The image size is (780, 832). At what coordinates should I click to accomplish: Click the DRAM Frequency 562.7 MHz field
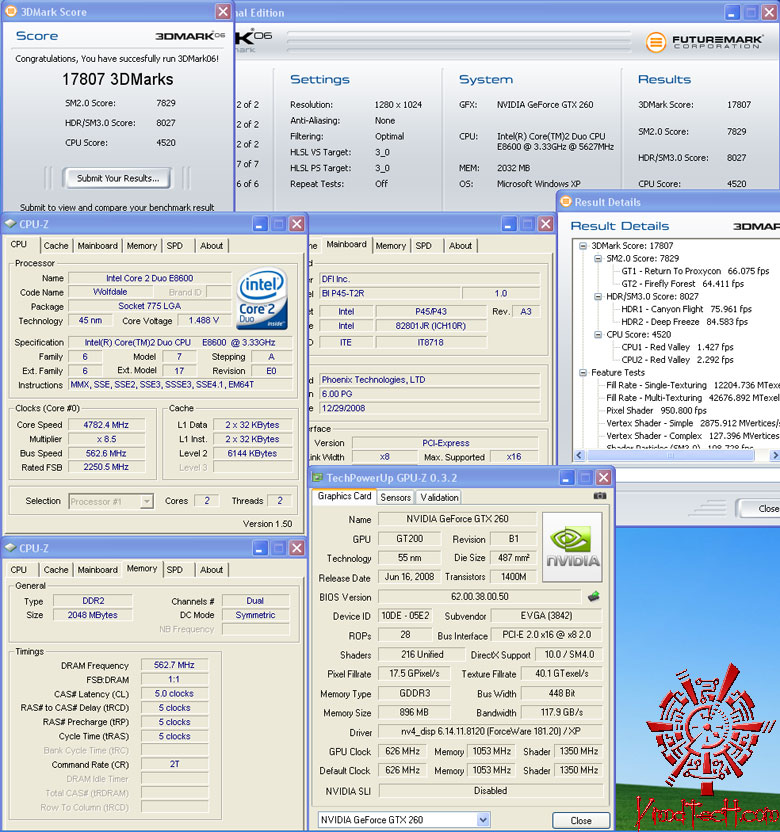174,665
